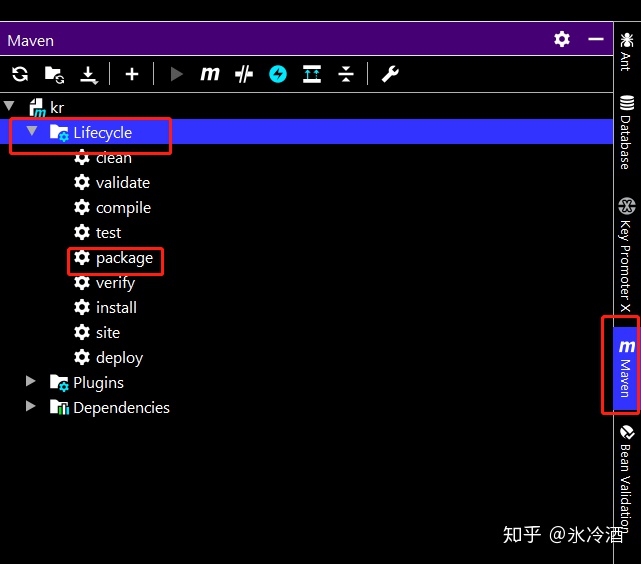The width and height of the screenshot is (641, 564).
Task: Collapse the kr project node
Action: click(9, 106)
